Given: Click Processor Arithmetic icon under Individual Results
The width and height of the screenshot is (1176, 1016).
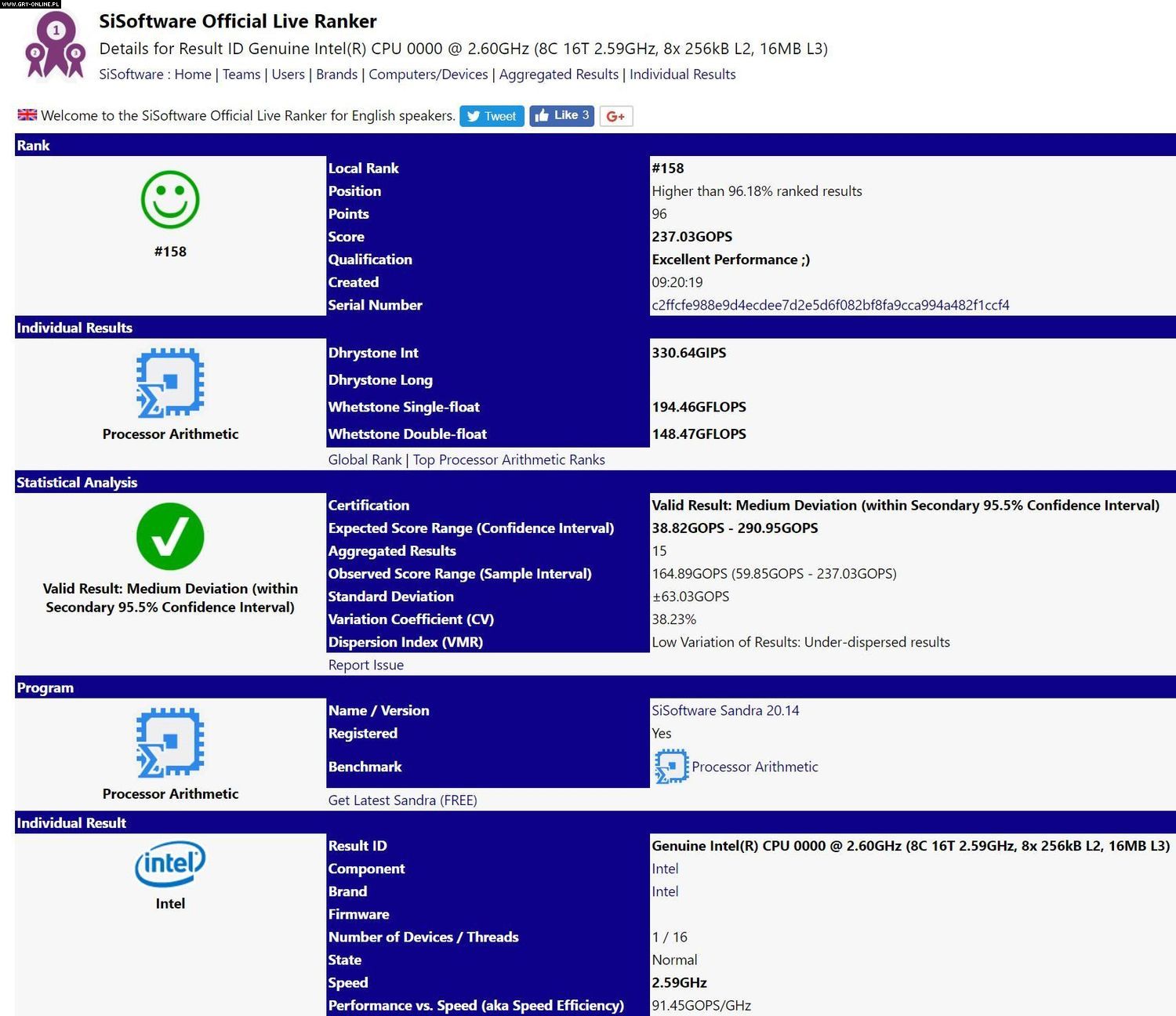Looking at the screenshot, I should 170,383.
